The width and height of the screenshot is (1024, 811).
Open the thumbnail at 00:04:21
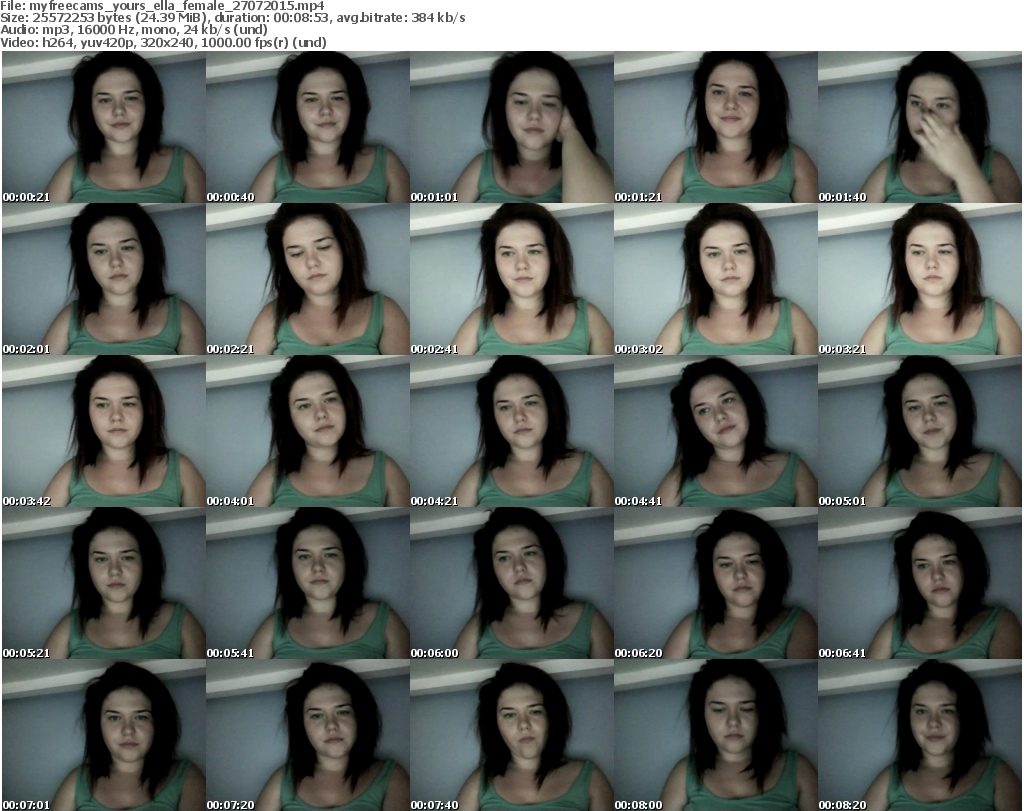pyautogui.click(x=511, y=431)
